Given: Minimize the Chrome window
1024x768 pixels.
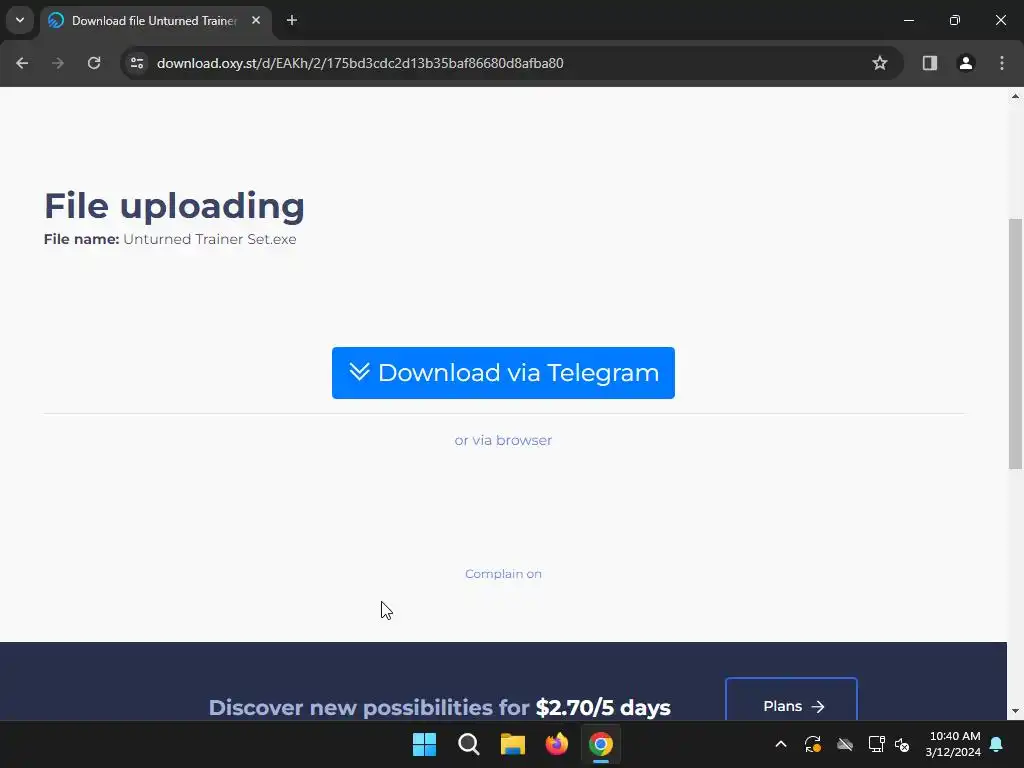Looking at the screenshot, I should 908,20.
